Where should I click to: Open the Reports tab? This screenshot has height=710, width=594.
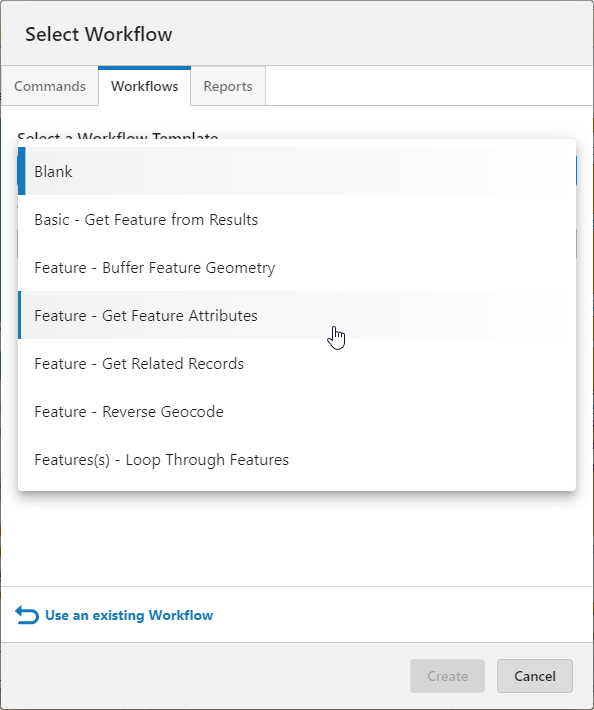pyautogui.click(x=228, y=86)
